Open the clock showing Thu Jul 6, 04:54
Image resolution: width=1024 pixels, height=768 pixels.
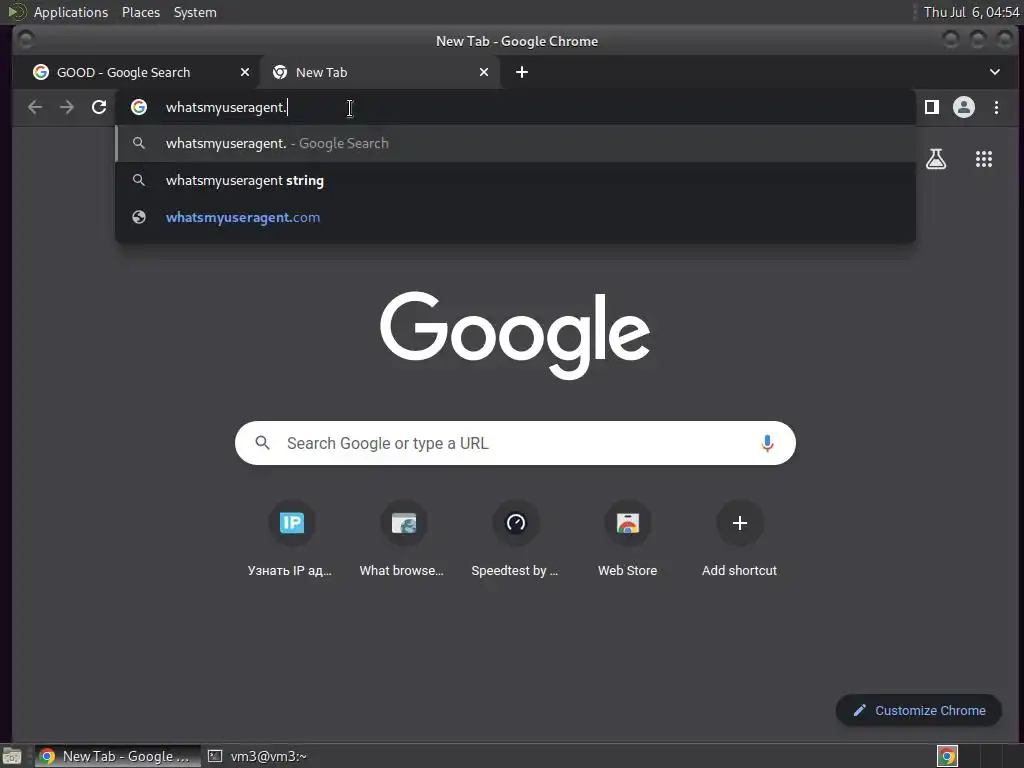971,12
